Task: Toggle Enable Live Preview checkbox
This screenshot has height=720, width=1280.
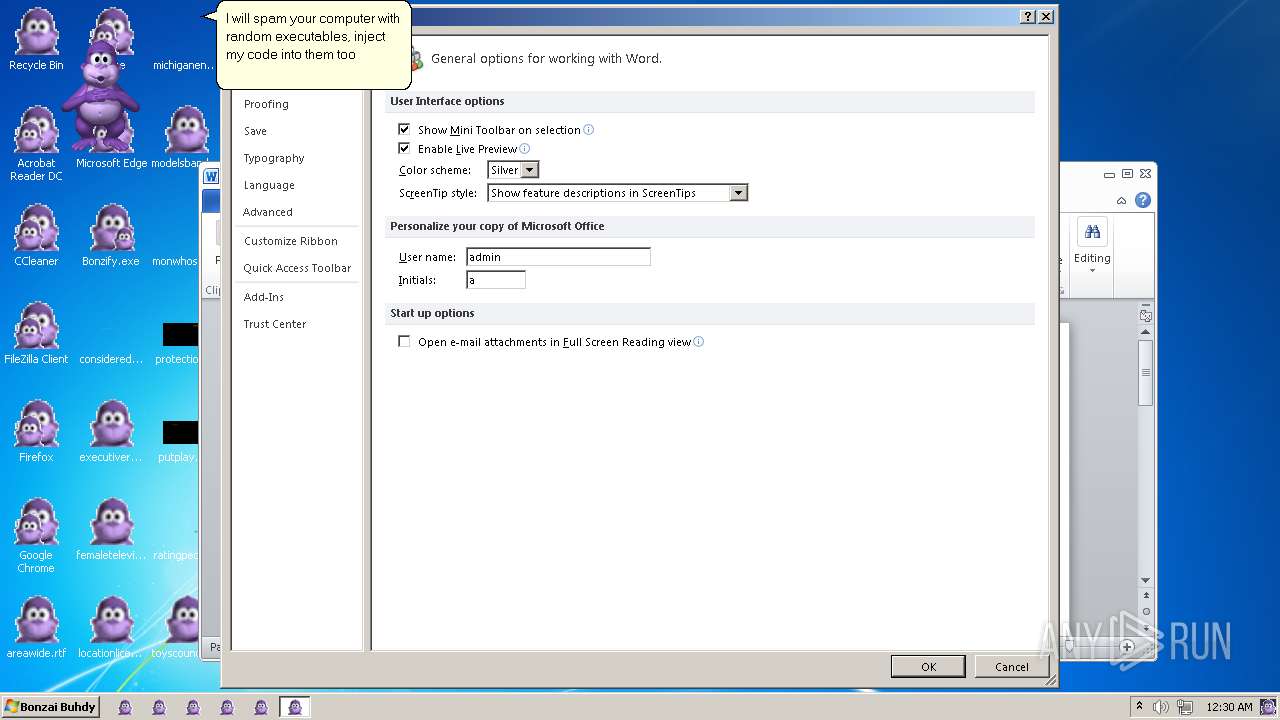Action: pos(404,148)
